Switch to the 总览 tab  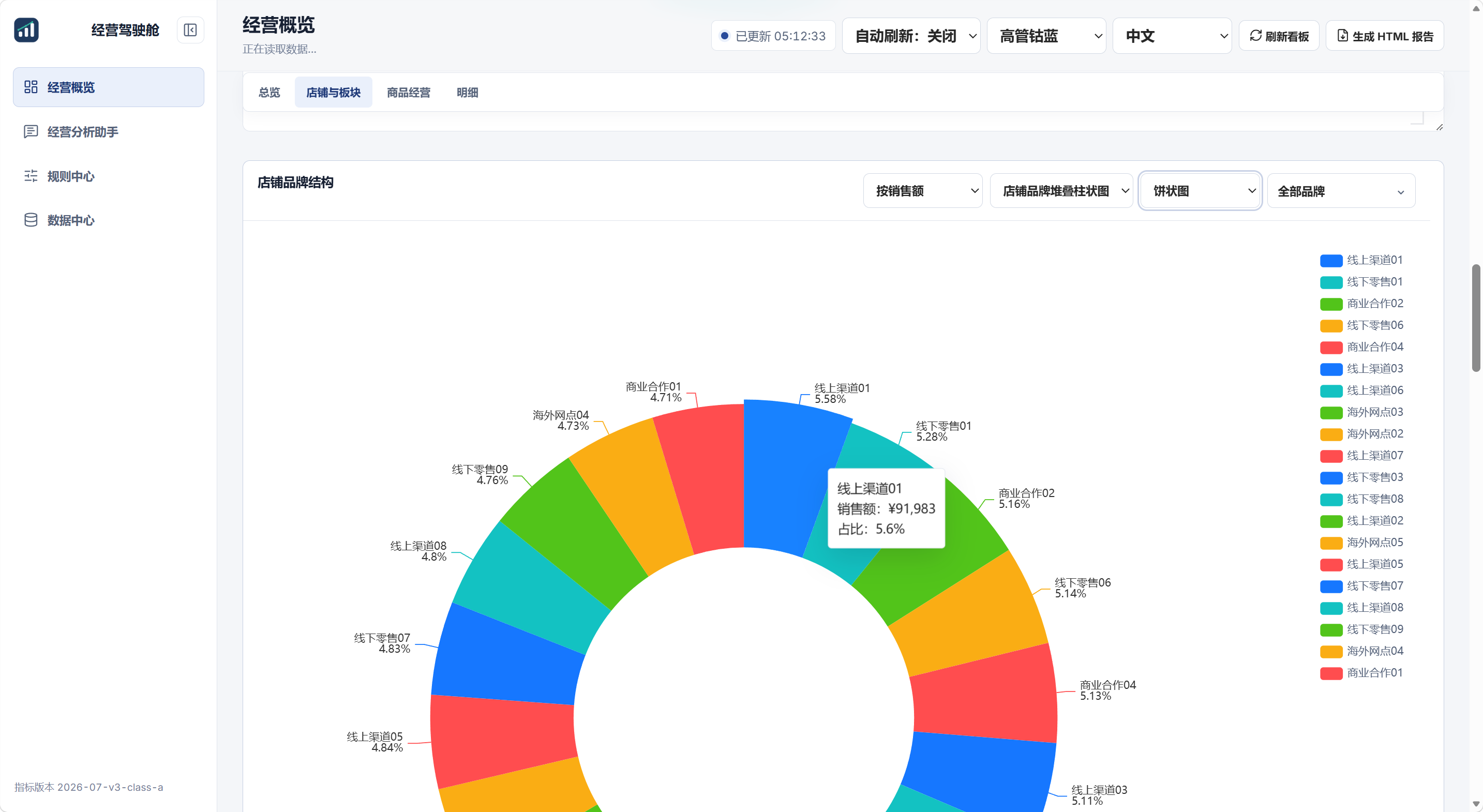(x=269, y=92)
